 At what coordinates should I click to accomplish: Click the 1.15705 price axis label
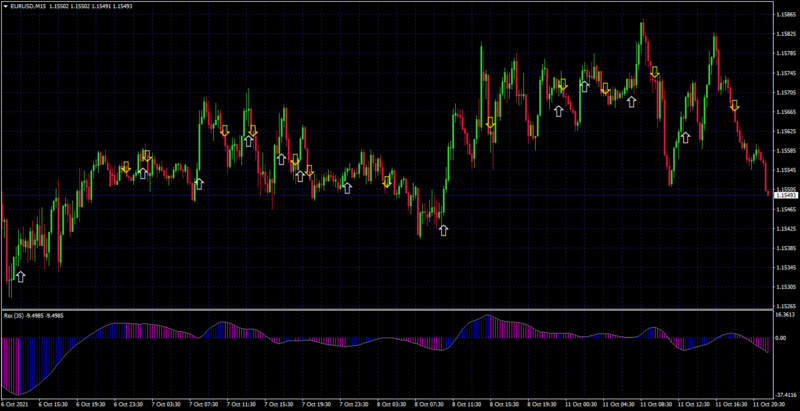coord(784,93)
